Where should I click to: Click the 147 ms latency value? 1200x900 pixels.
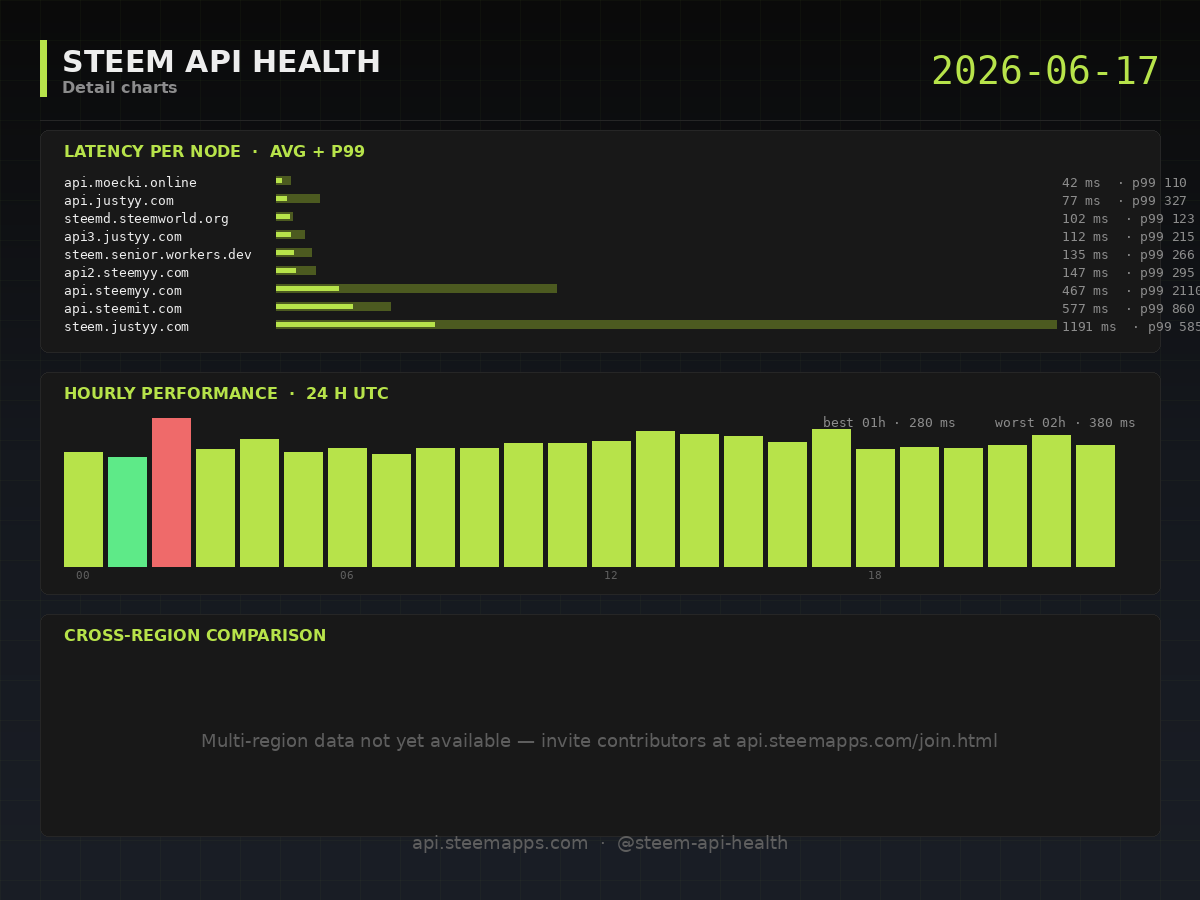[x=1085, y=273]
